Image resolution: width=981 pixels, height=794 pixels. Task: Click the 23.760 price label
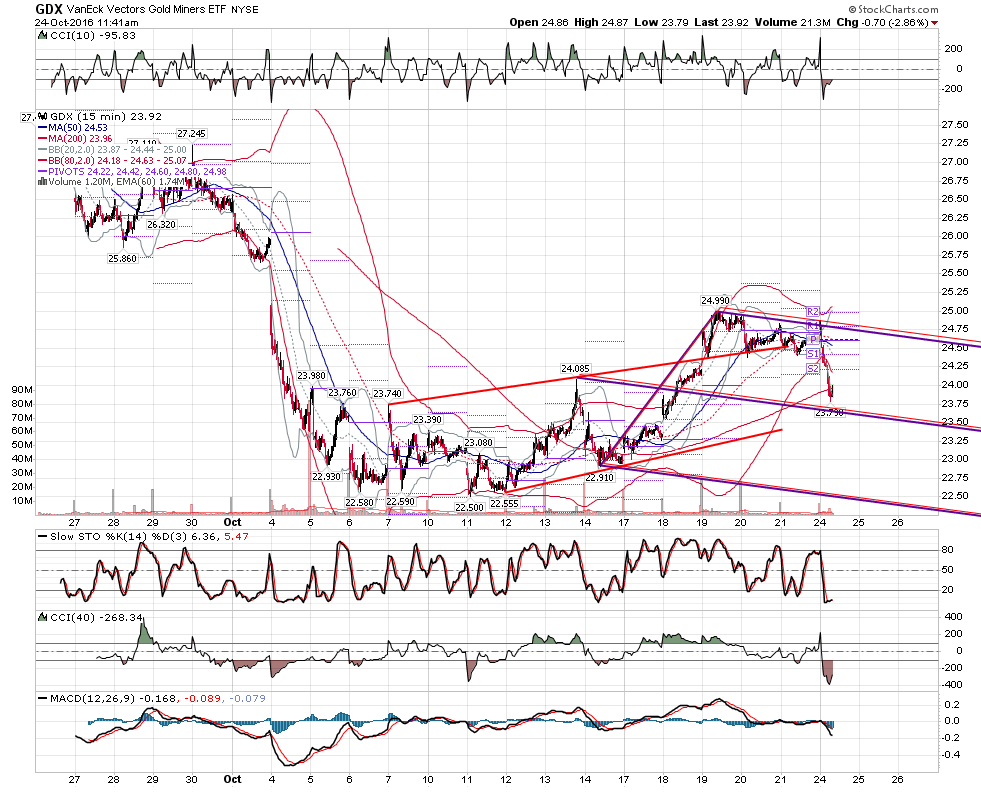[342, 393]
